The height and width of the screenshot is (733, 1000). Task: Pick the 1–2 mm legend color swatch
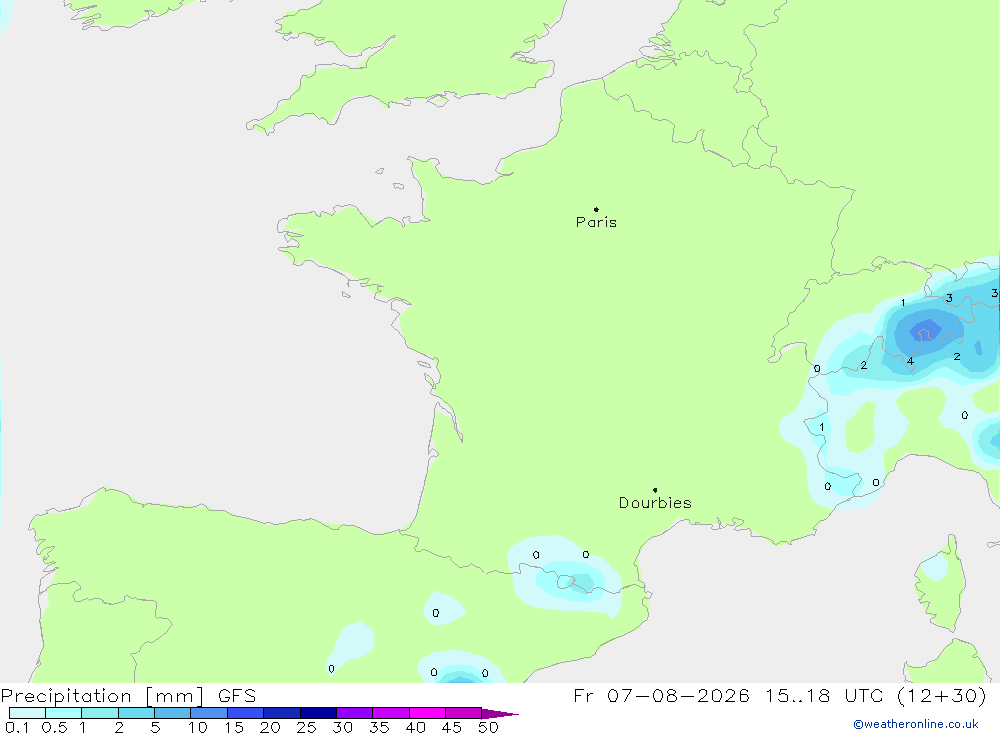coord(100,713)
